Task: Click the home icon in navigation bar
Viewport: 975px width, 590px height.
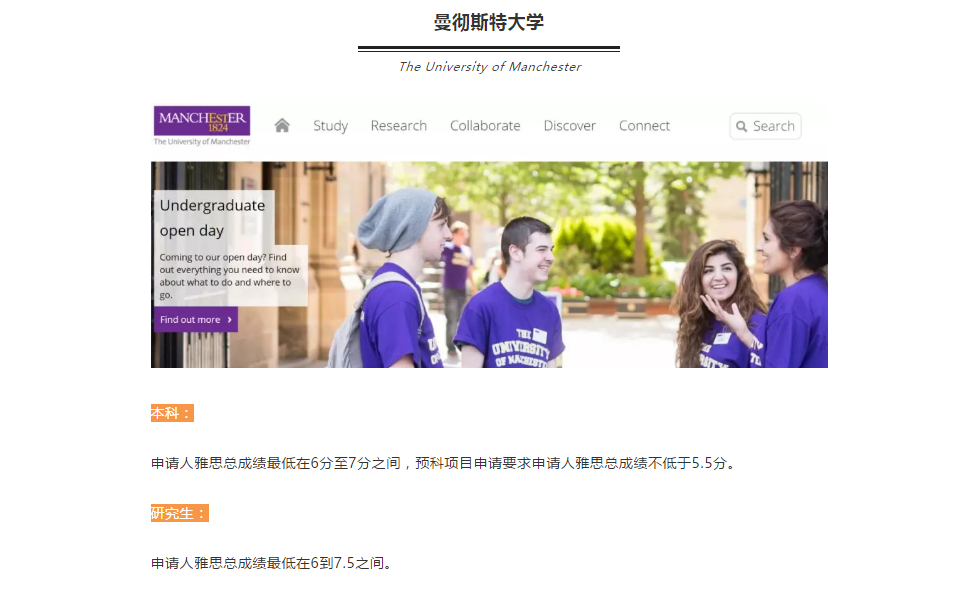Action: click(x=282, y=126)
